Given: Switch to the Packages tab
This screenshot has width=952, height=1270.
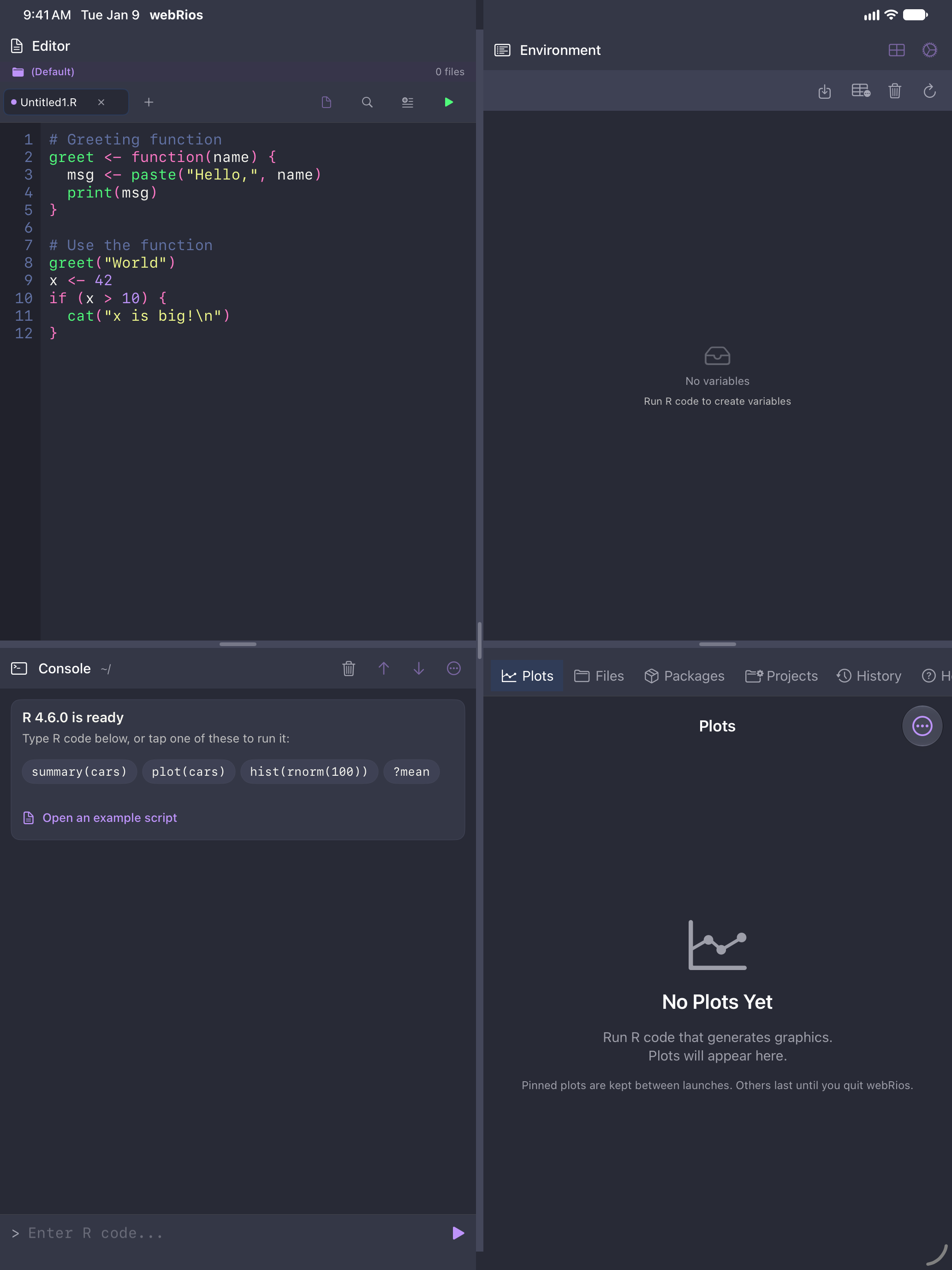Looking at the screenshot, I should [x=684, y=676].
